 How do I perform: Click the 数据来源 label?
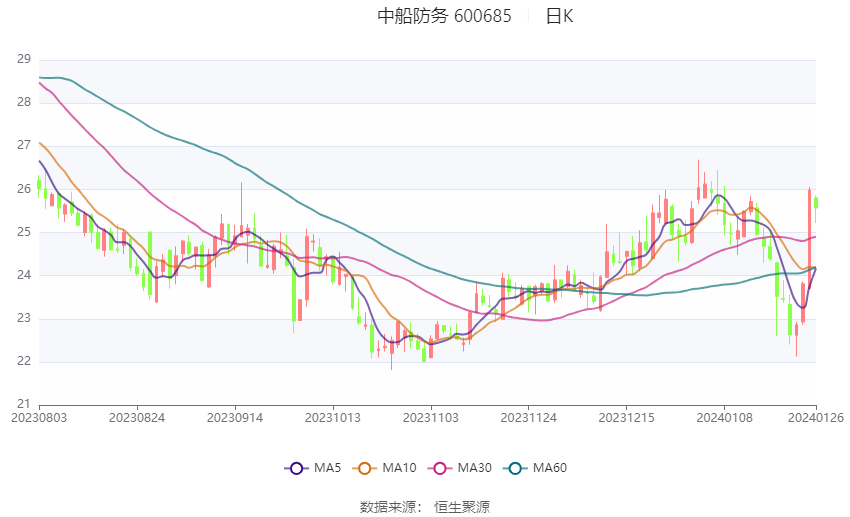coord(388,507)
